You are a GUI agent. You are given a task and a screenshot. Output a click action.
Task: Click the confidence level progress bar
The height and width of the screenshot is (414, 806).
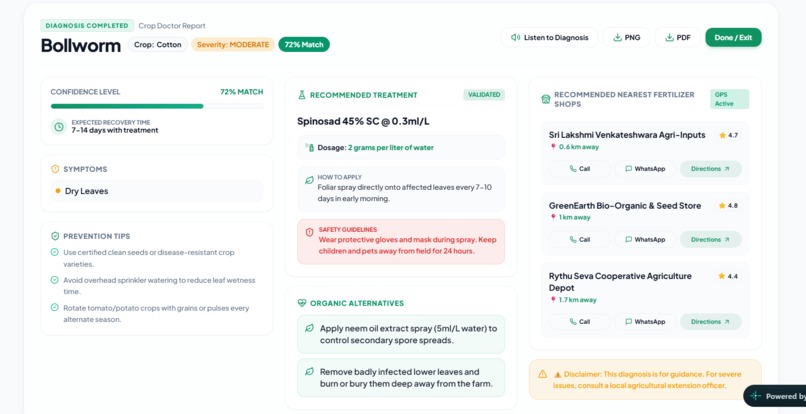(x=157, y=106)
